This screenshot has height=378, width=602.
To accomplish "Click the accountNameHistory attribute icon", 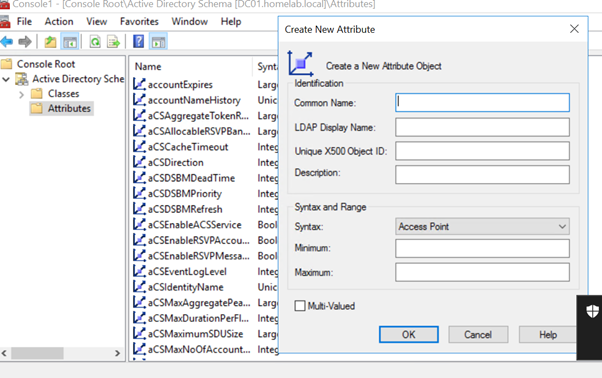I will (x=139, y=100).
